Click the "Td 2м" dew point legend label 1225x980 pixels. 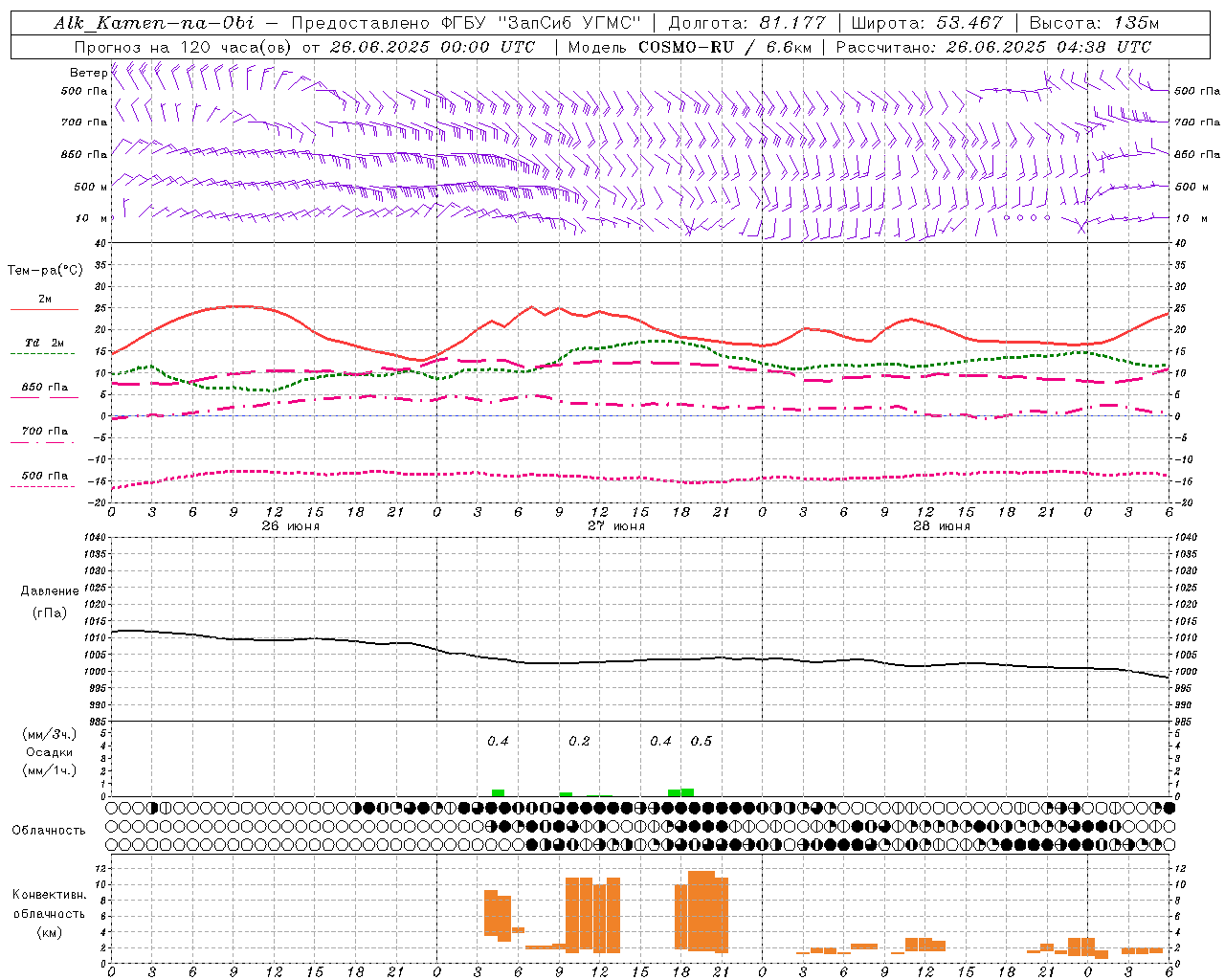(44, 343)
